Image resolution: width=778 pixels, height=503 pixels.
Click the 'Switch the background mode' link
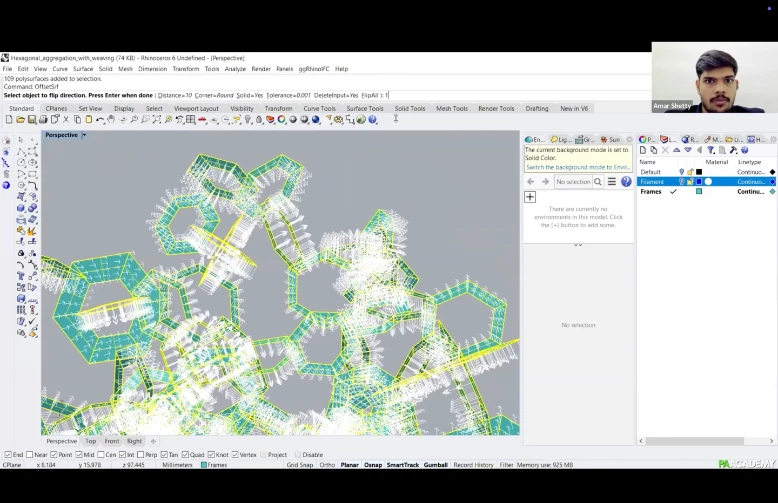click(576, 167)
